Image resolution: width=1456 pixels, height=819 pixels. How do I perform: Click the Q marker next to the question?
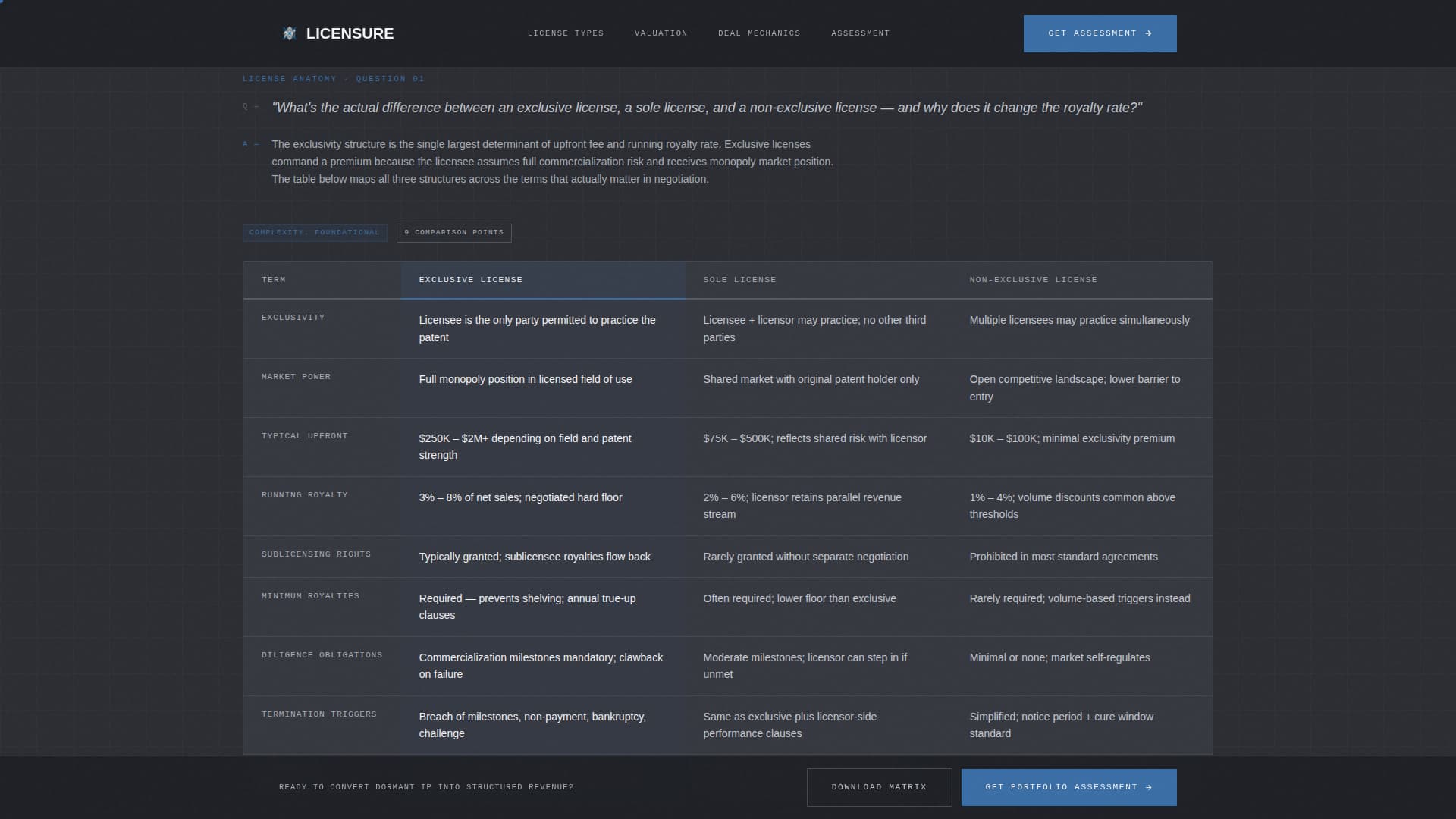[x=246, y=106]
